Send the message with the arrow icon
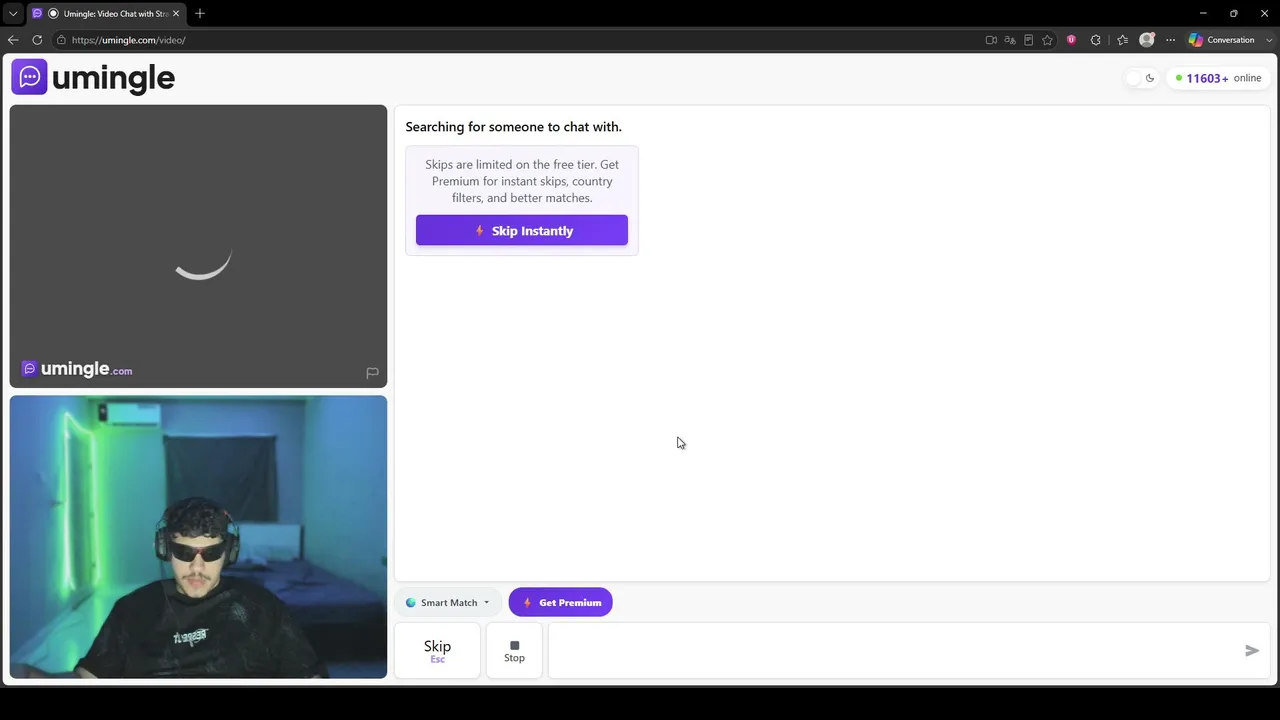This screenshot has width=1280, height=720. [x=1251, y=650]
